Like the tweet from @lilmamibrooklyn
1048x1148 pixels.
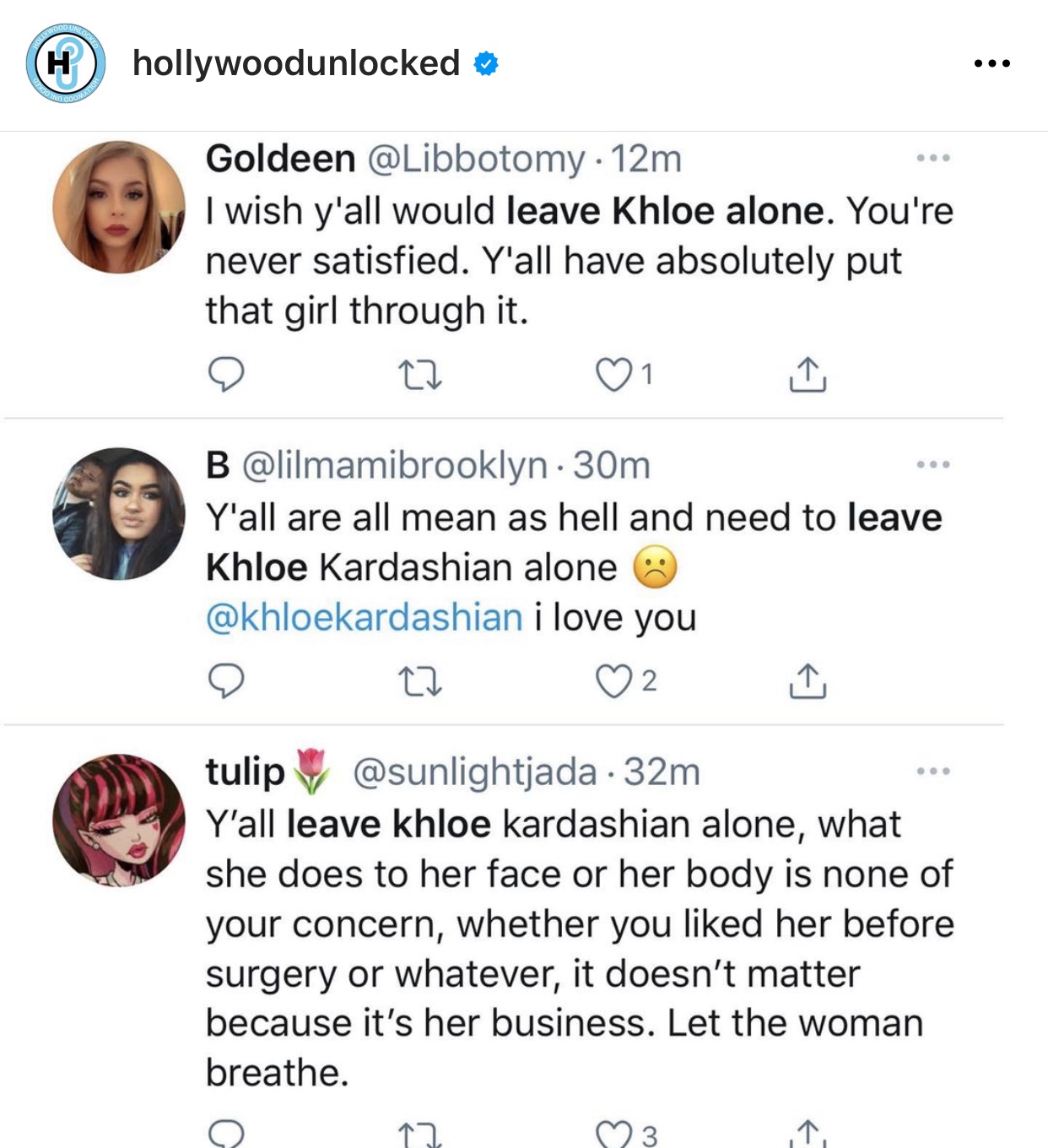[x=613, y=680]
